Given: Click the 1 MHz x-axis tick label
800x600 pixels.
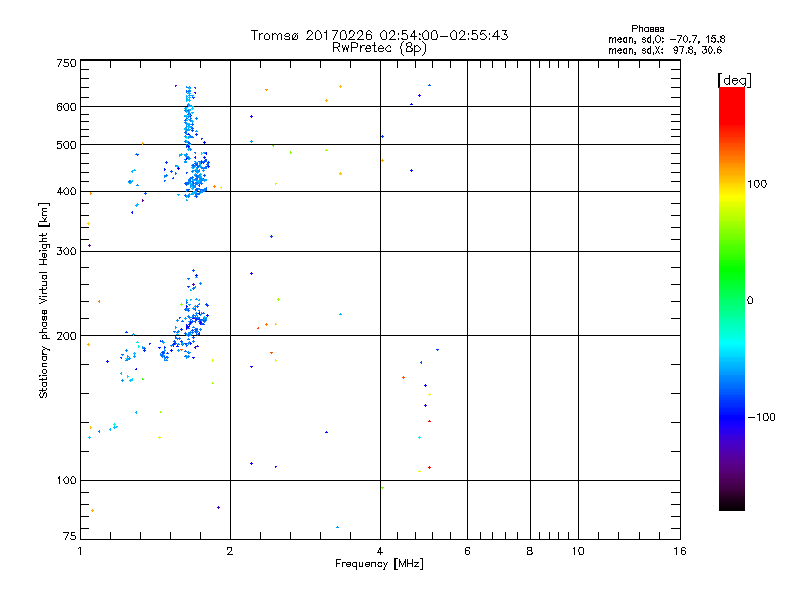Looking at the screenshot, I should point(80,551).
